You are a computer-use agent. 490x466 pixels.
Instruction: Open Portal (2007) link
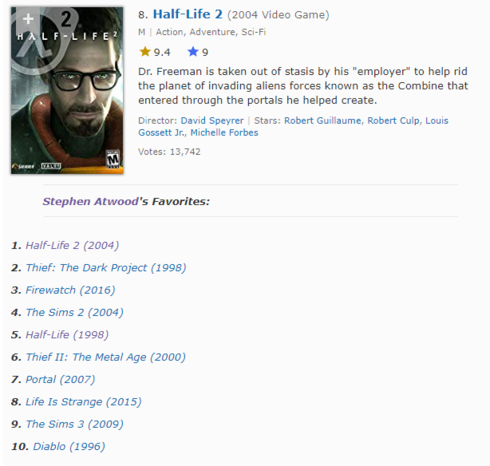click(60, 380)
